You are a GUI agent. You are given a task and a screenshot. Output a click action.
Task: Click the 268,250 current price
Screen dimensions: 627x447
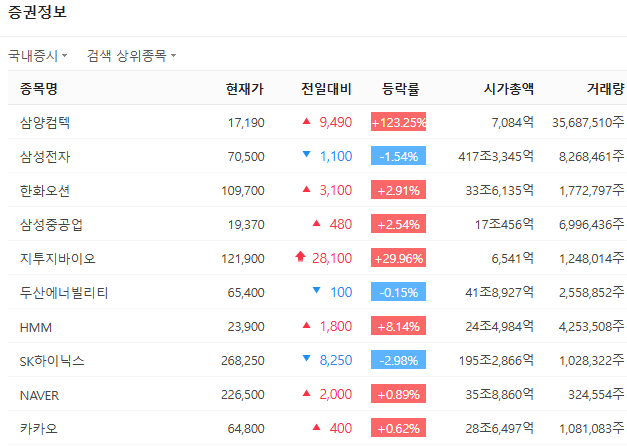[243, 360]
